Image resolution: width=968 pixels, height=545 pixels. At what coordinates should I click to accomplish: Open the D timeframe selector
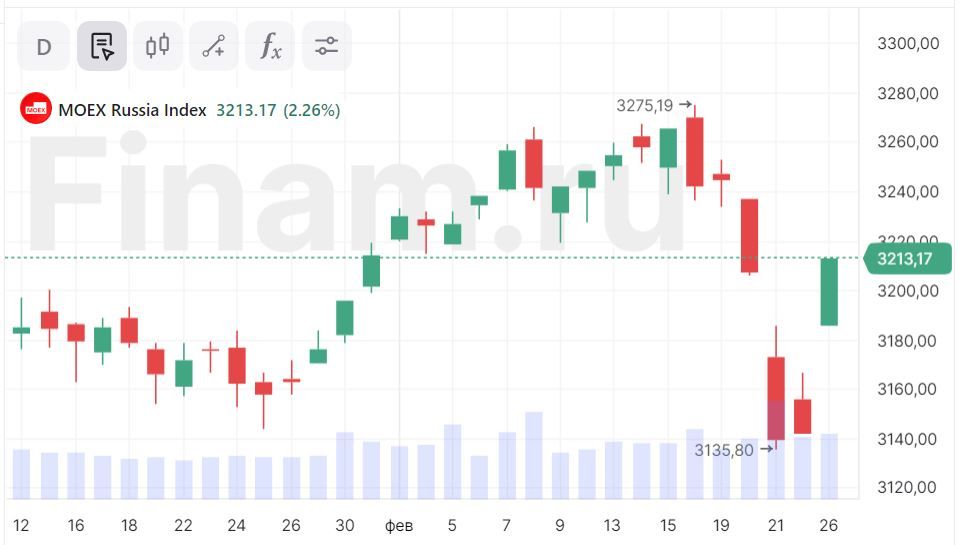point(44,46)
